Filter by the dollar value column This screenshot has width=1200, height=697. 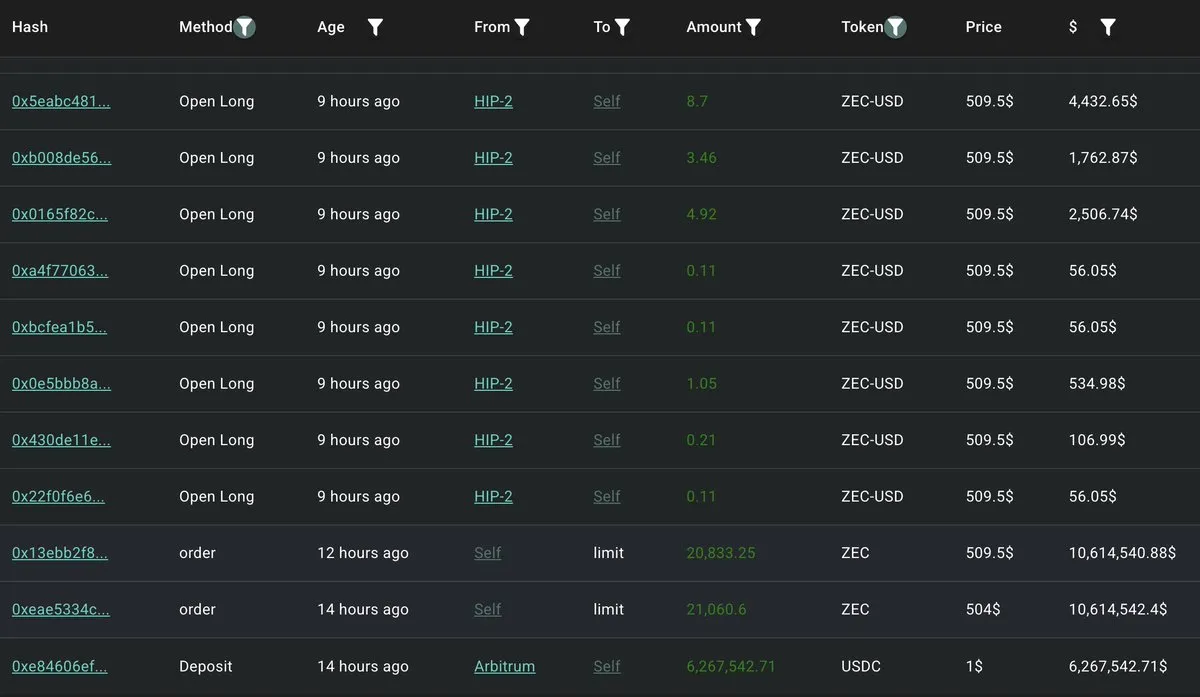coord(1108,27)
